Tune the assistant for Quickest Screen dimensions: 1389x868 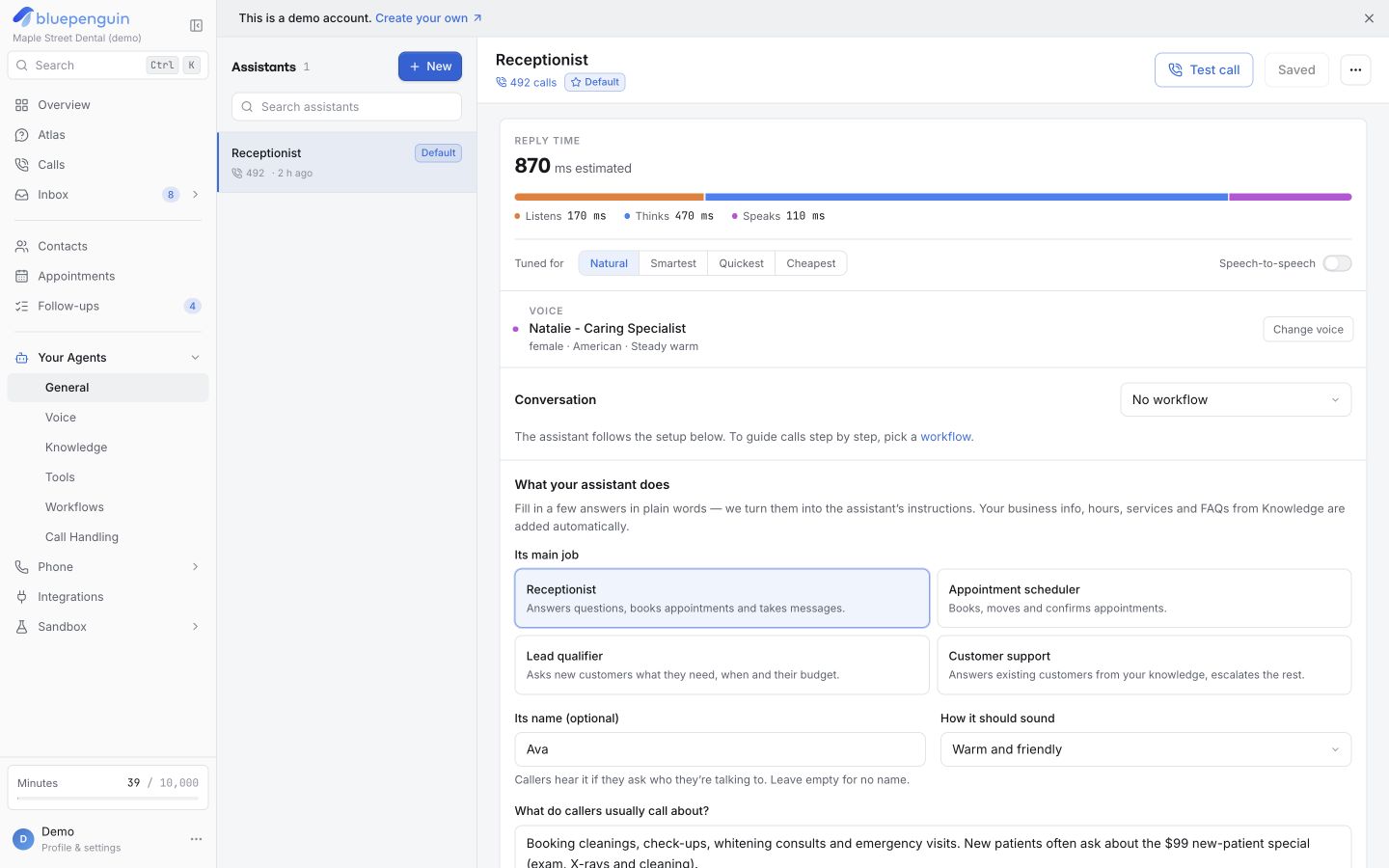tap(741, 263)
